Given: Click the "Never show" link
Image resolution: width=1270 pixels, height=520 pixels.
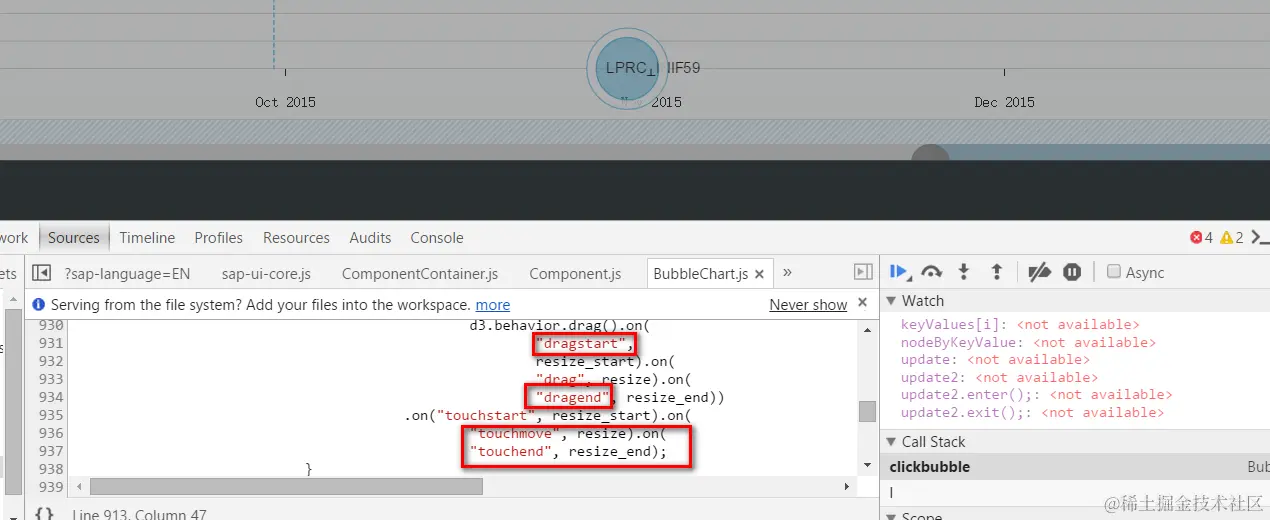Looking at the screenshot, I should [808, 305].
